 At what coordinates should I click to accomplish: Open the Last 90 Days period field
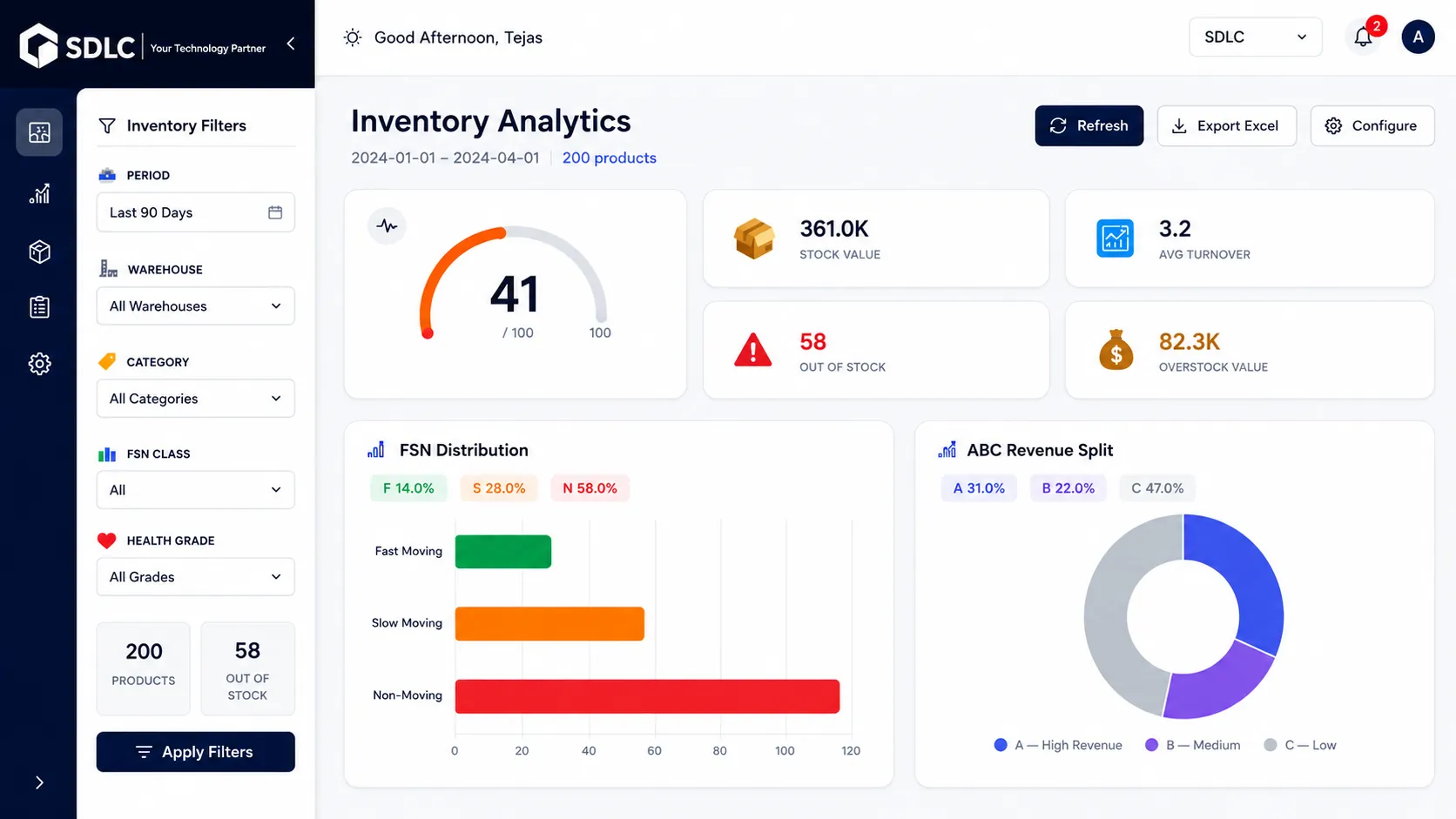[x=196, y=212]
